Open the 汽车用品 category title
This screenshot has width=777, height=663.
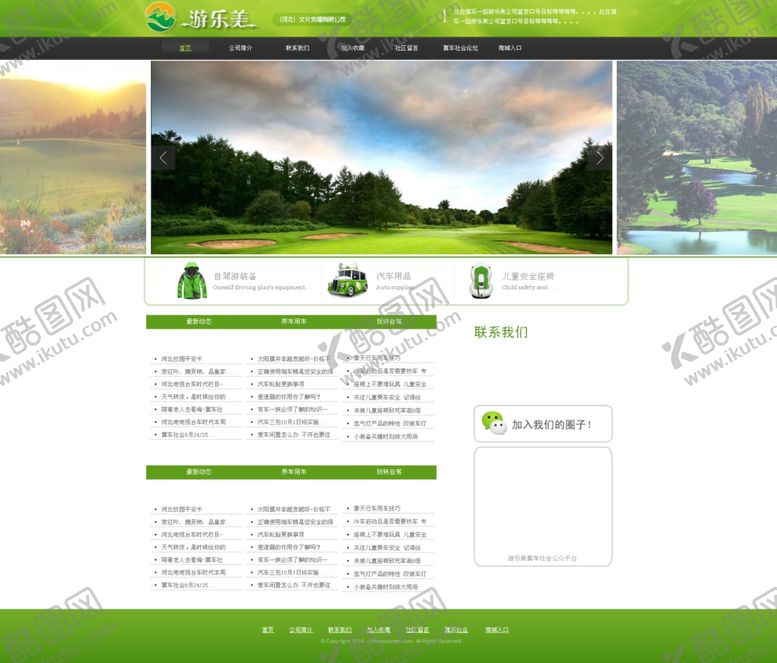click(x=393, y=276)
